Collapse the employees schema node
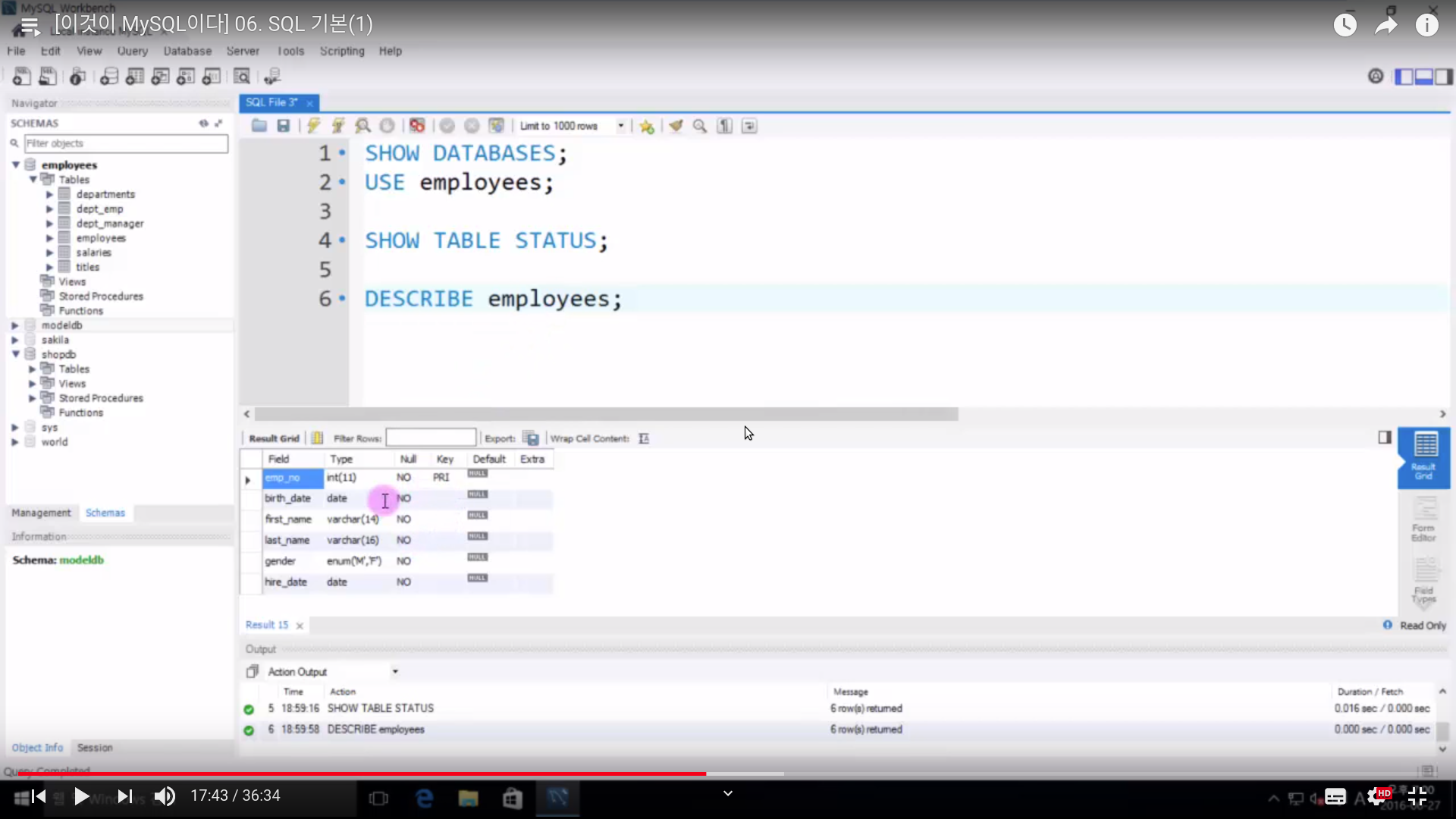Viewport: 1456px width, 819px height. 15,165
